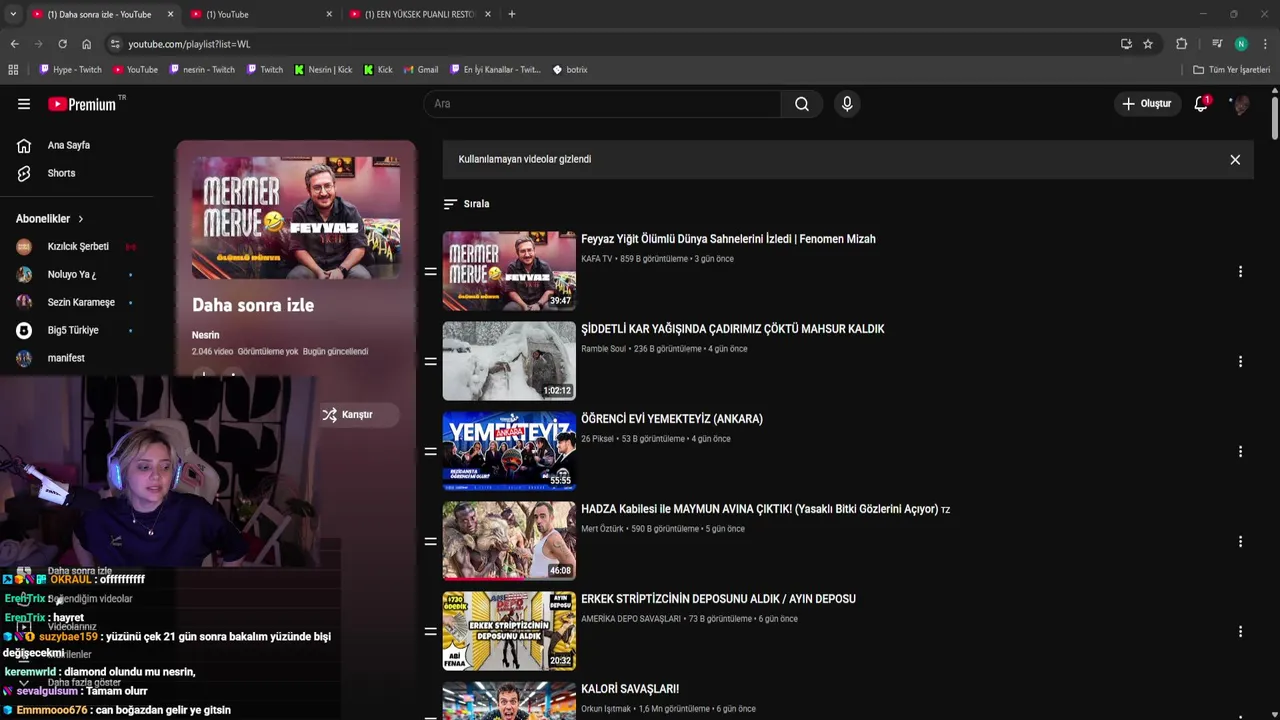Click reorder handle of ŞİDDETLİ KAR video

click(430, 362)
